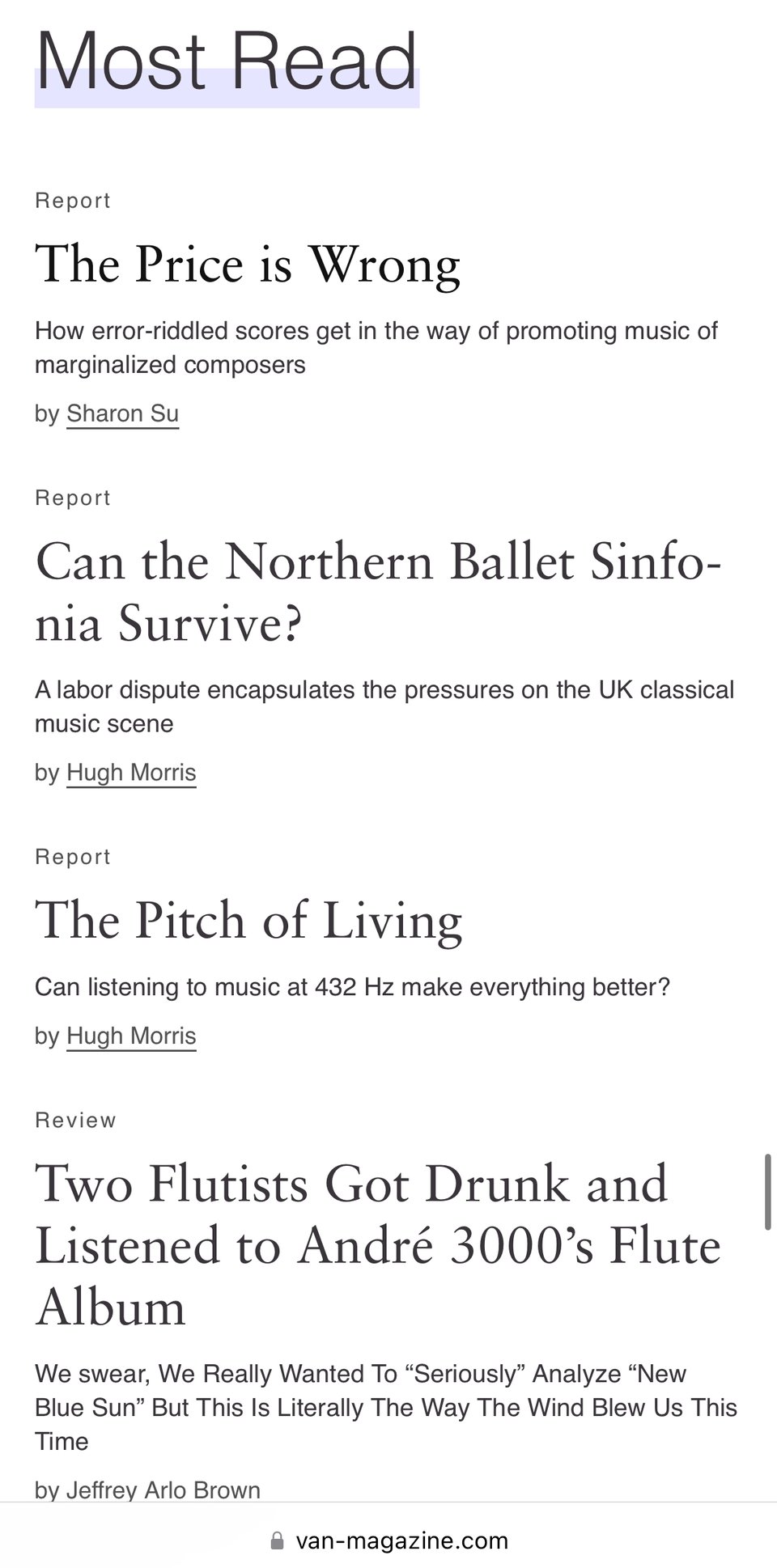The width and height of the screenshot is (777, 1568).
Task: Click the Report label above Northern Ballet headline
Action: pos(73,498)
